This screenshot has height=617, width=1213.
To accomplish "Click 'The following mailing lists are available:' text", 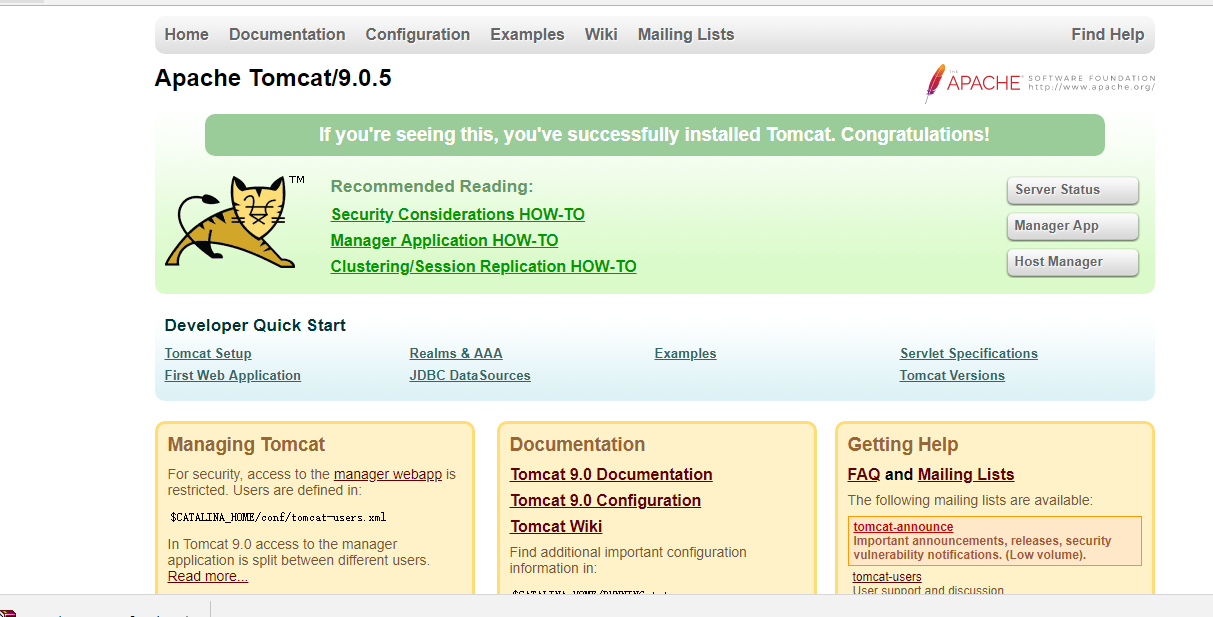I will point(970,500).
